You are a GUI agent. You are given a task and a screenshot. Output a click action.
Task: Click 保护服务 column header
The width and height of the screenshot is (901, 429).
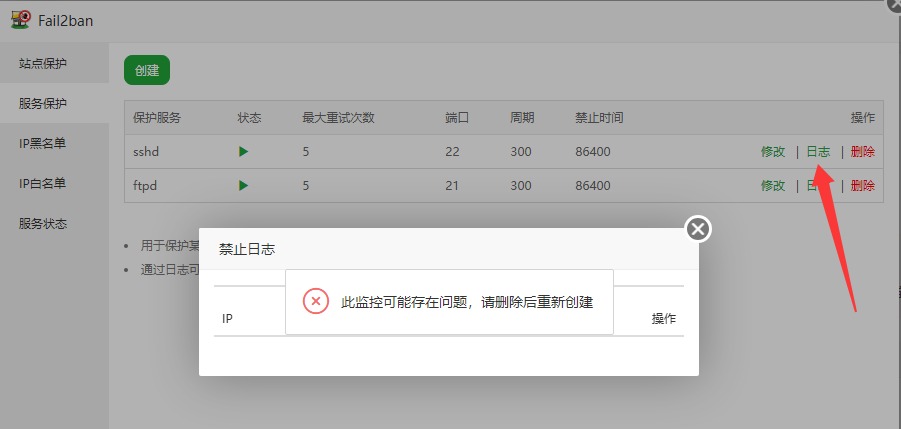pos(157,118)
